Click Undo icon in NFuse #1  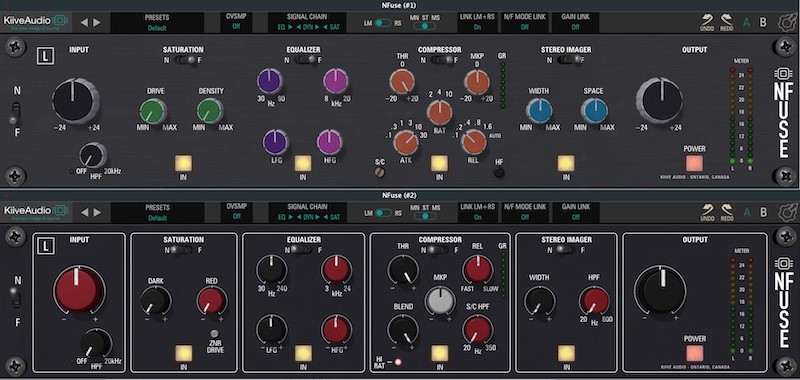tap(707, 21)
